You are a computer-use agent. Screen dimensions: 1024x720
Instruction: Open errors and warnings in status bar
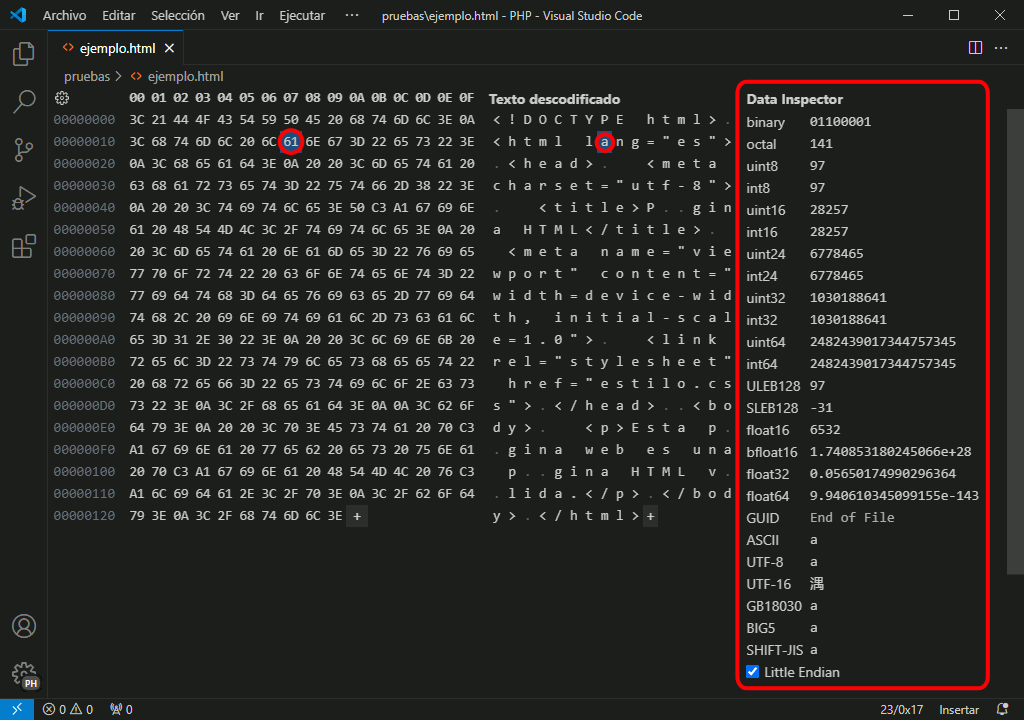(x=68, y=710)
